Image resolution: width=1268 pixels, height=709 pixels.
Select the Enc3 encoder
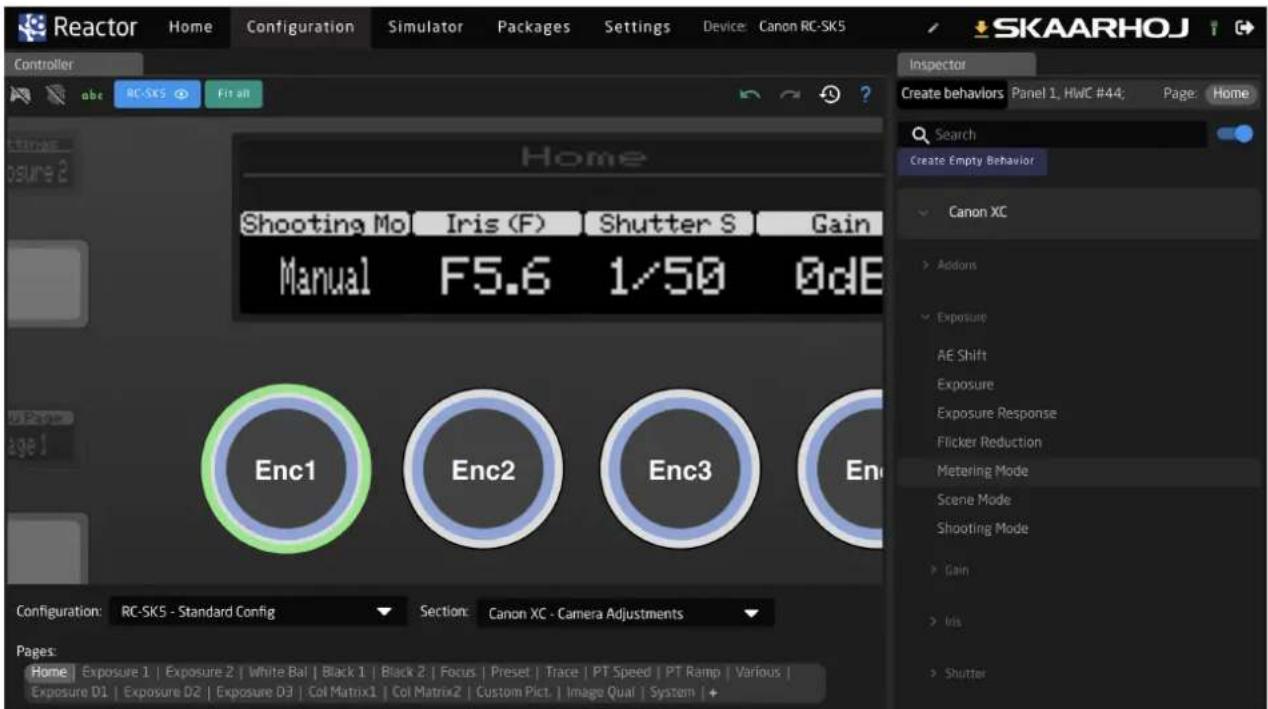[680, 471]
